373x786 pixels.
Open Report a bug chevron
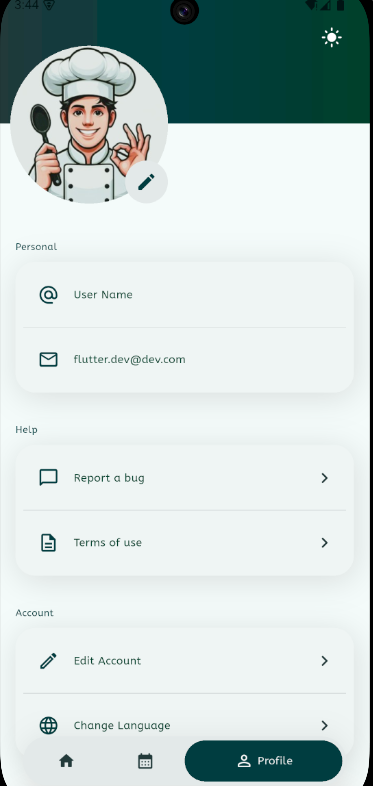pyautogui.click(x=324, y=478)
